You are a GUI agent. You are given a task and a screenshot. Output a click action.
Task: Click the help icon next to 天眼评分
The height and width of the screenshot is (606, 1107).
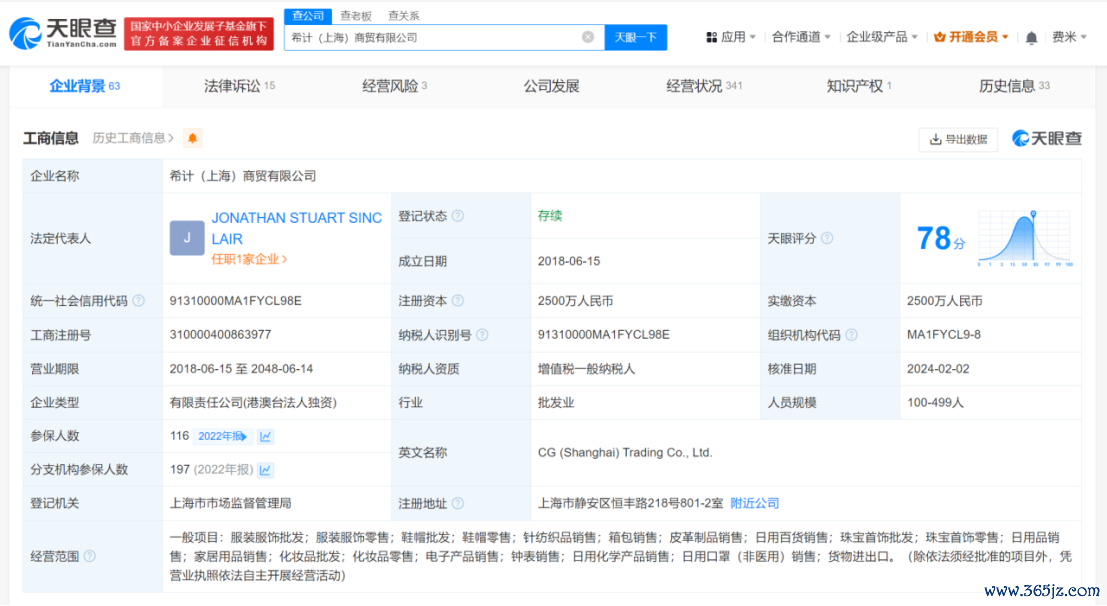click(x=827, y=238)
